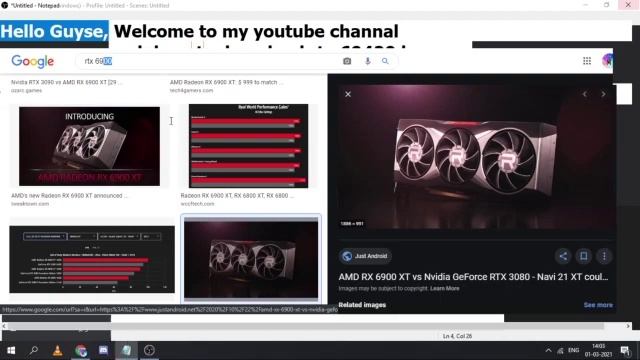Open the dark benchmark bar chart thumbnail

[x=92, y=259]
